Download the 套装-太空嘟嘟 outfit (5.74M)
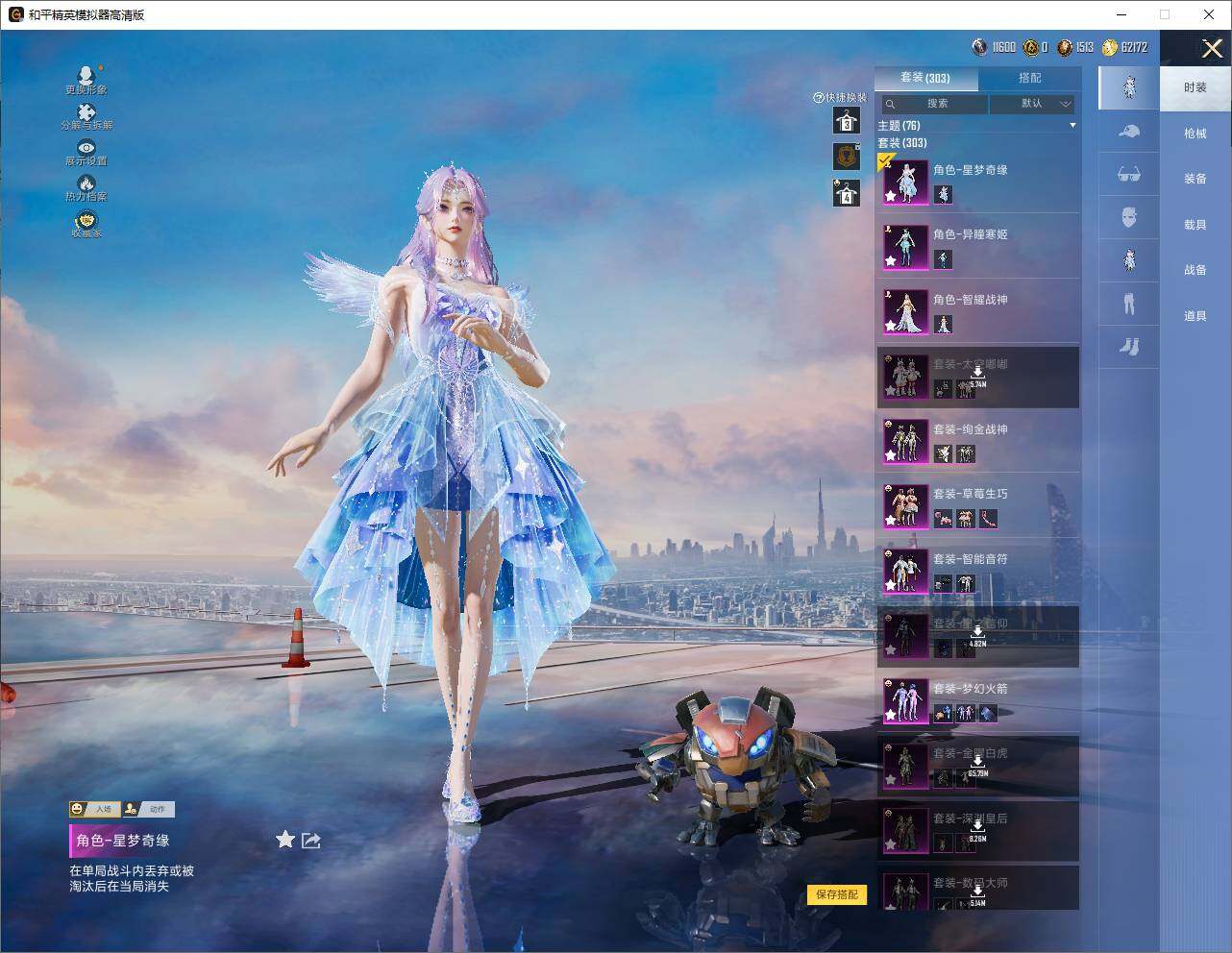 coord(977,377)
